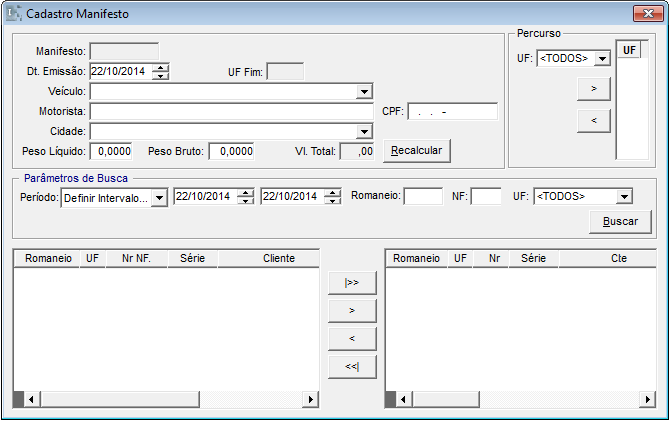Add UF to Percurso with > button
The width and height of the screenshot is (669, 422).
pyautogui.click(x=594, y=90)
